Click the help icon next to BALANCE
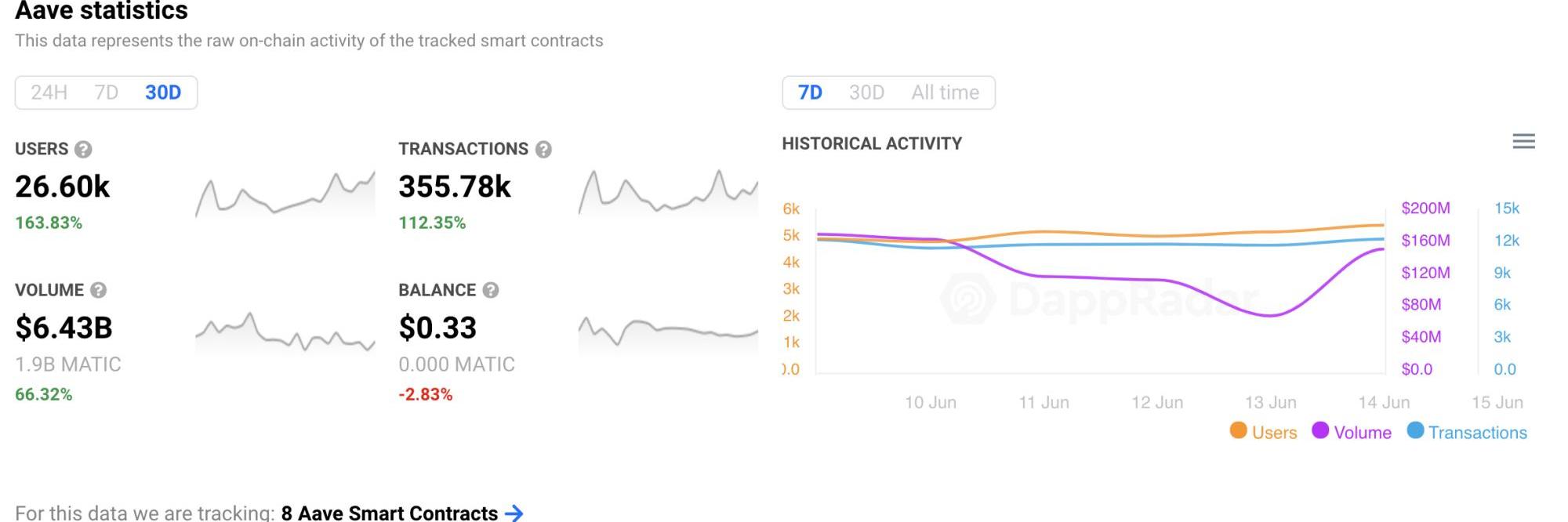Viewport: 1568px width, 522px height. (491, 290)
